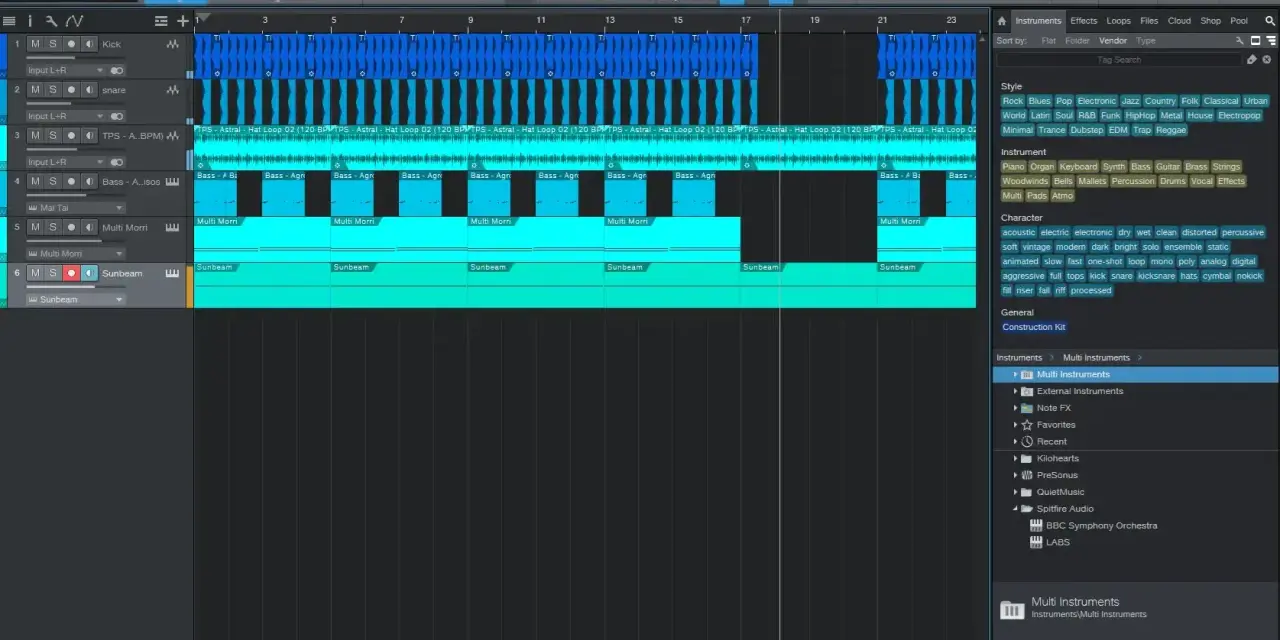Switch to the Shop browser tab
The image size is (1280, 640).
click(1210, 21)
